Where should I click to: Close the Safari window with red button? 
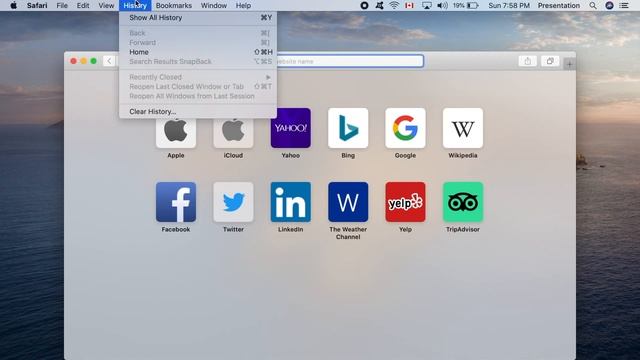pos(73,61)
